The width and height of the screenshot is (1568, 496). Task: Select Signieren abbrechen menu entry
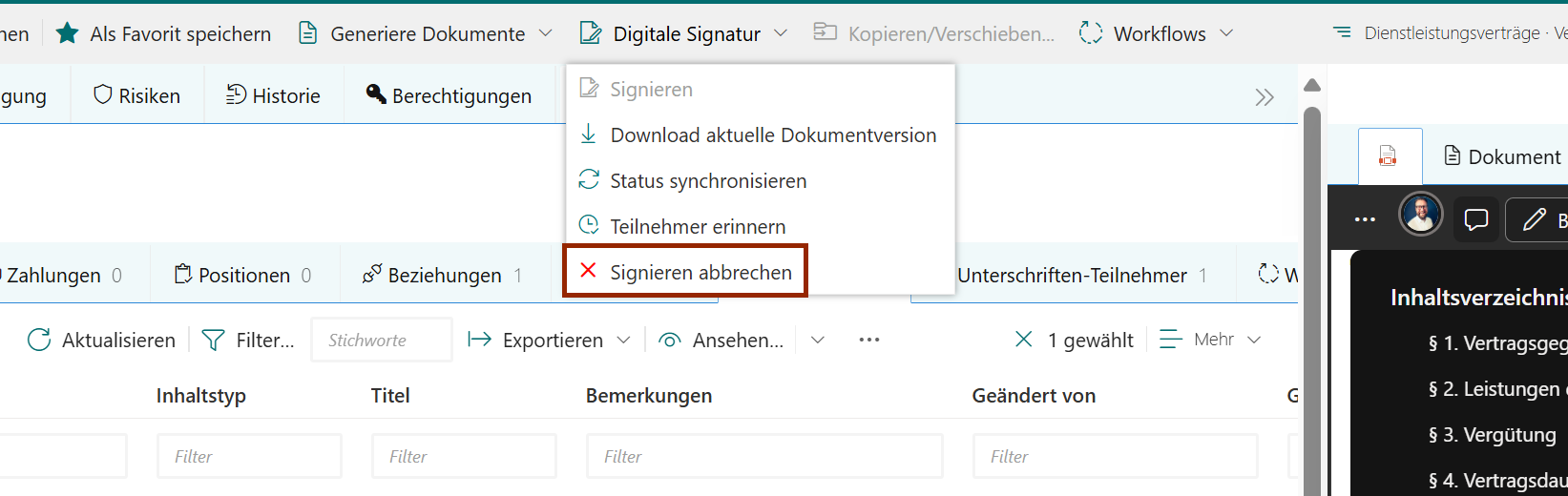[x=700, y=272]
